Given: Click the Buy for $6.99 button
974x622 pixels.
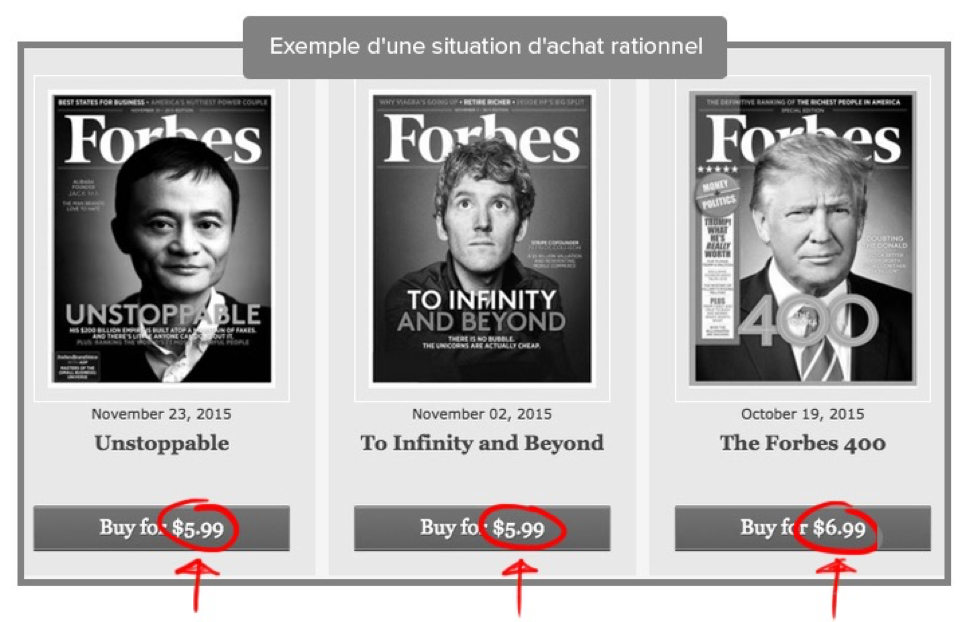Looking at the screenshot, I should click(803, 528).
